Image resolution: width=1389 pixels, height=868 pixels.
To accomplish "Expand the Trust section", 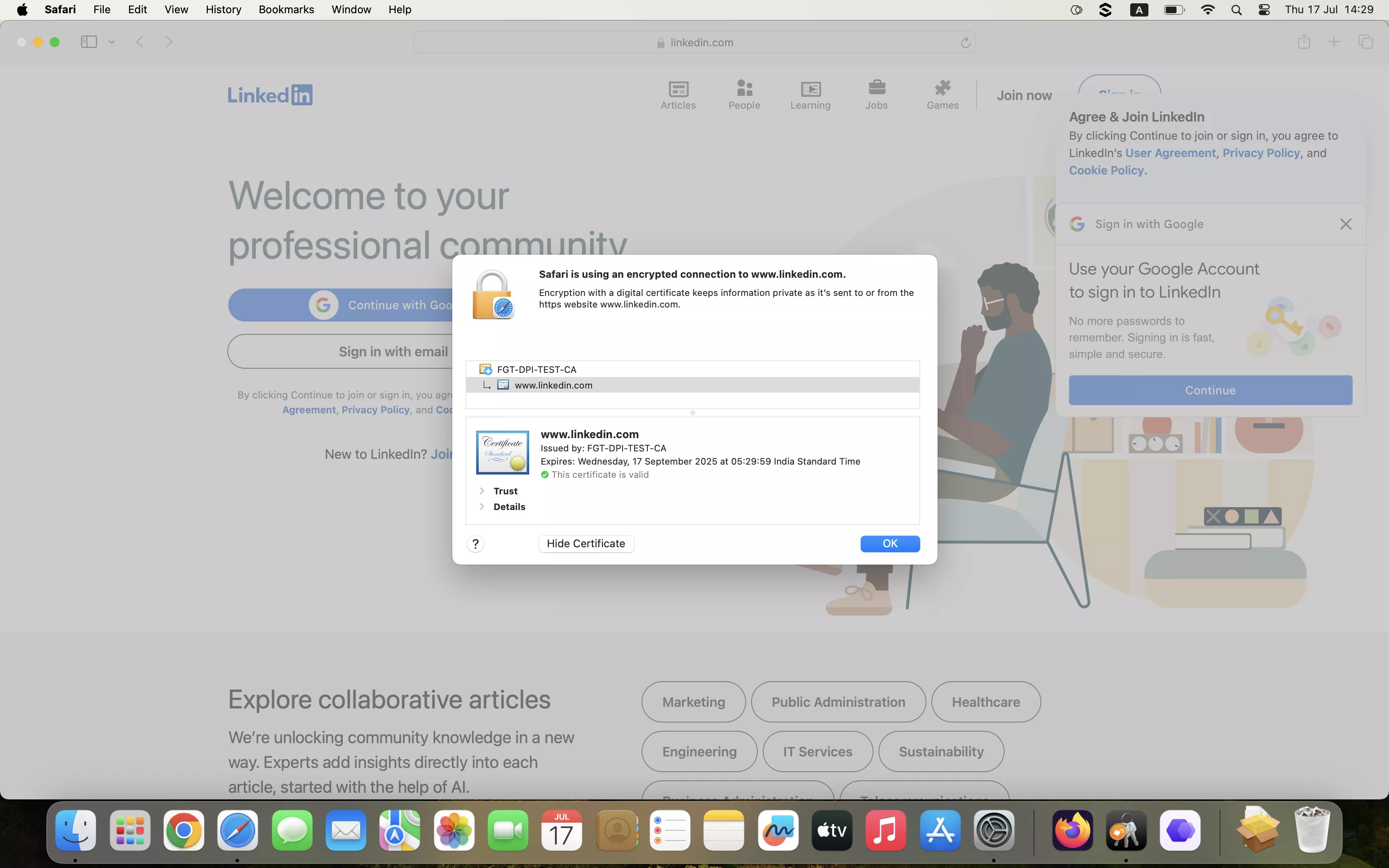I will click(482, 491).
